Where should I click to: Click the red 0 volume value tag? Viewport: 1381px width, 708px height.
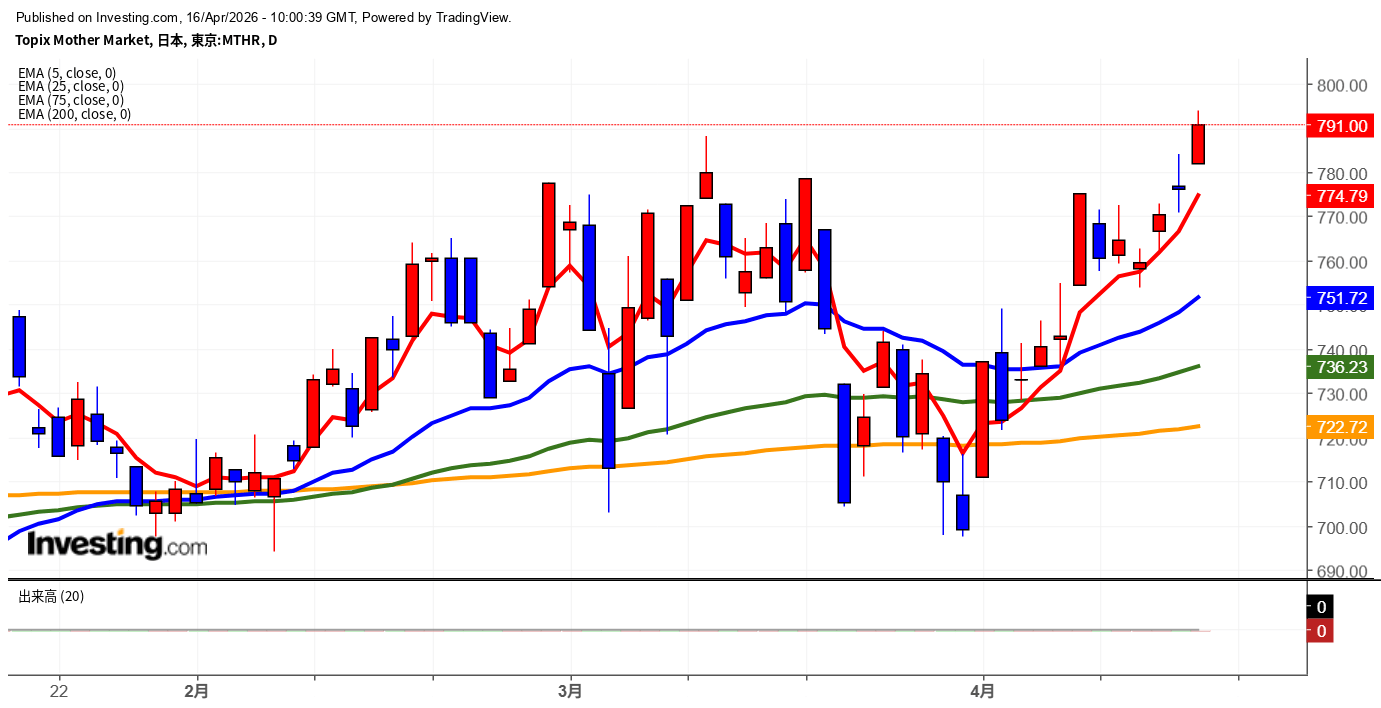click(x=1320, y=631)
